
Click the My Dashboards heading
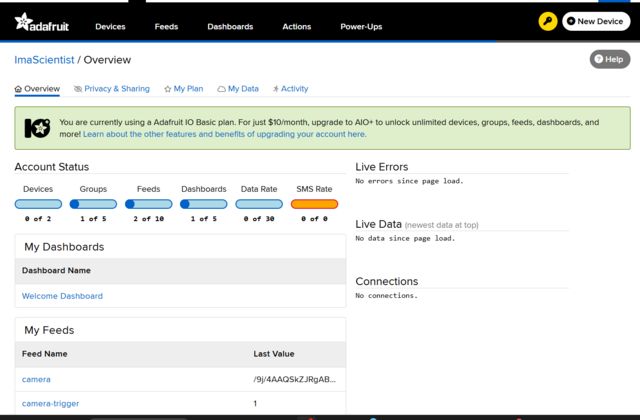tap(64, 247)
